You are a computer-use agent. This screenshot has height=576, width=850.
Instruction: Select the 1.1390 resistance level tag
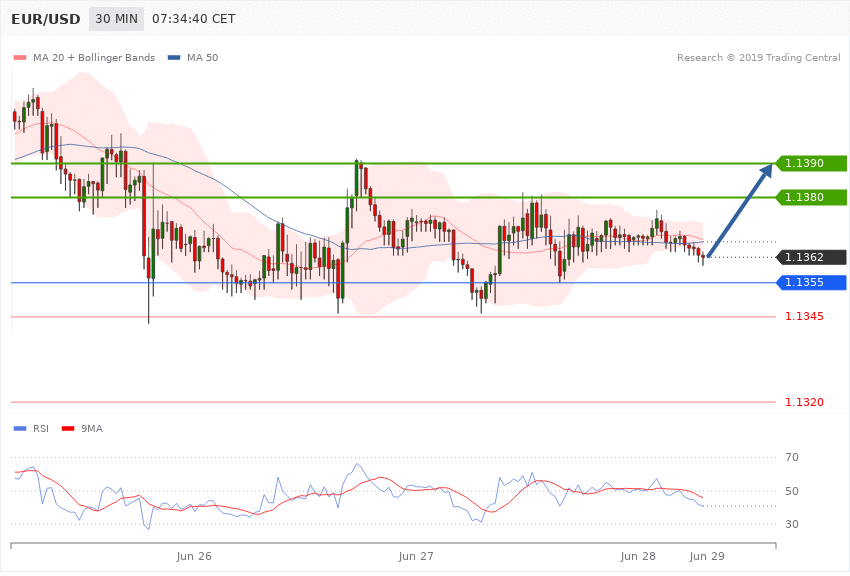[x=812, y=163]
